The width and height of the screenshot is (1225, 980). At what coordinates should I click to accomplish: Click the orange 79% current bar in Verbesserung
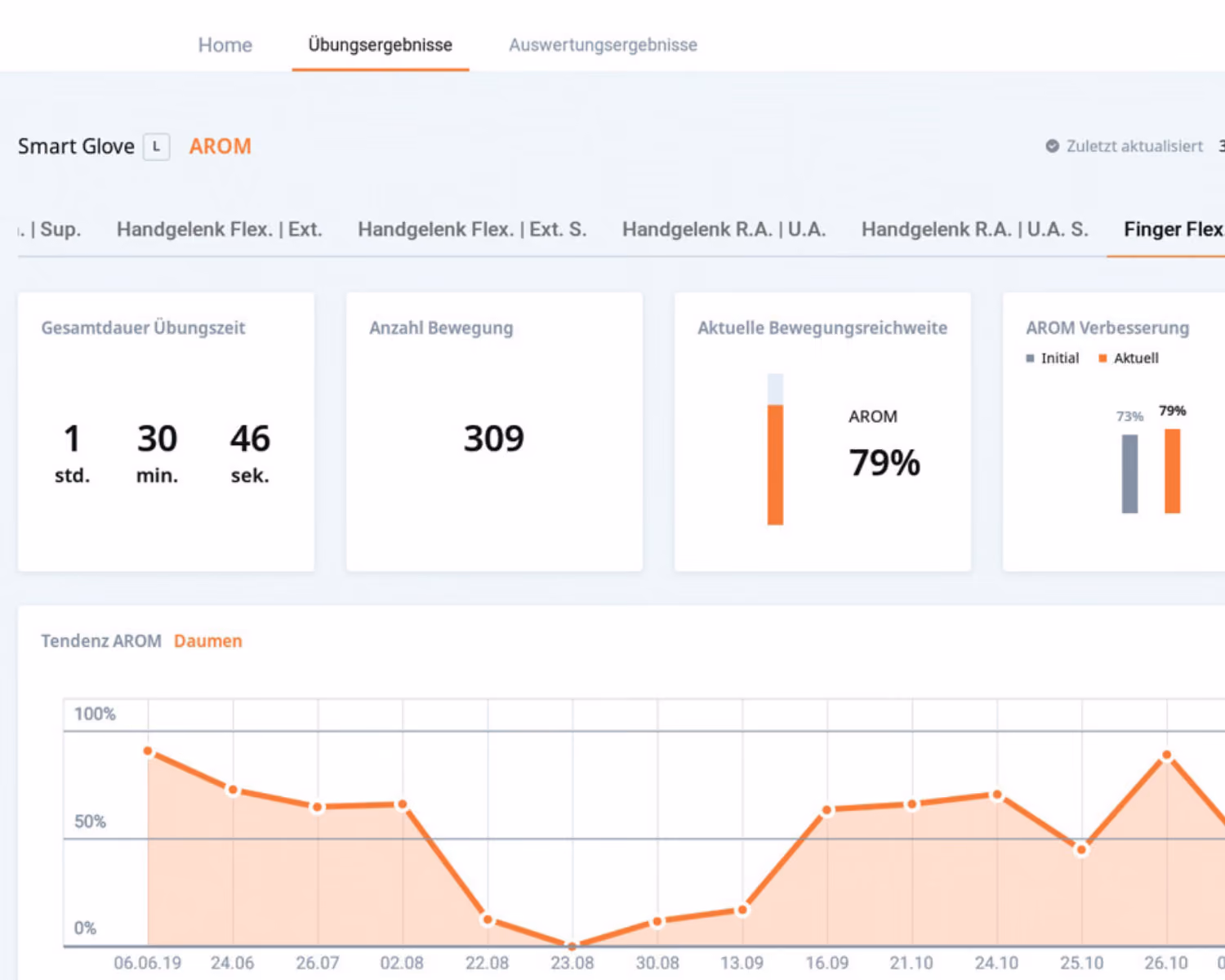point(1172,471)
